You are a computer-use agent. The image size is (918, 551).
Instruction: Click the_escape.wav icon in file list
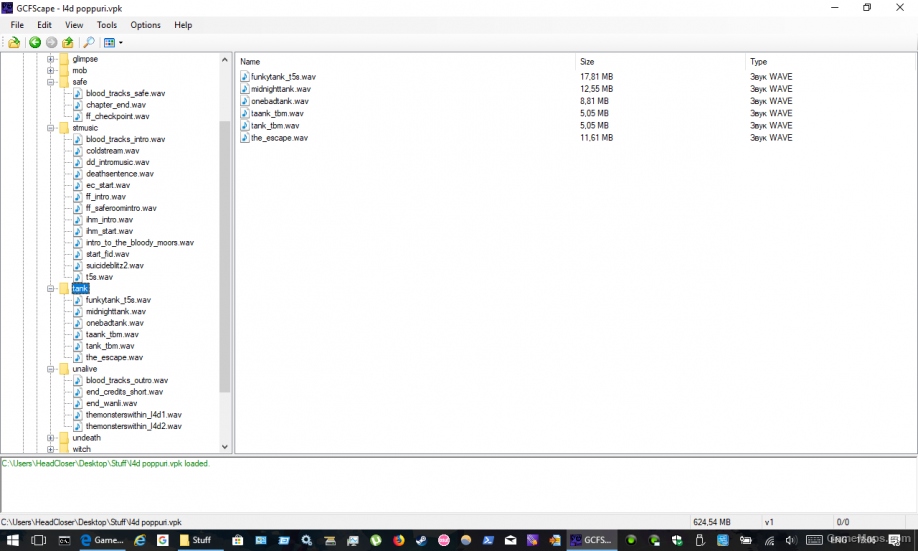coord(245,138)
